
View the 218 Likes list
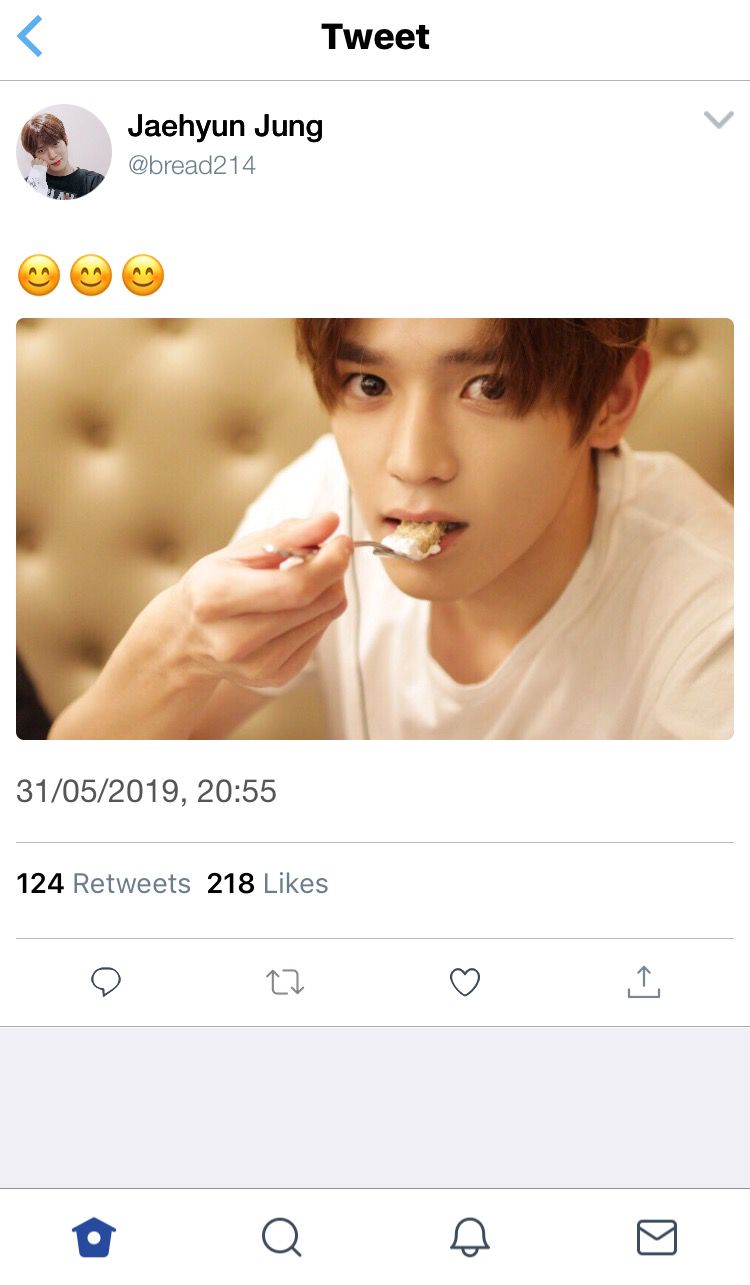tap(267, 884)
